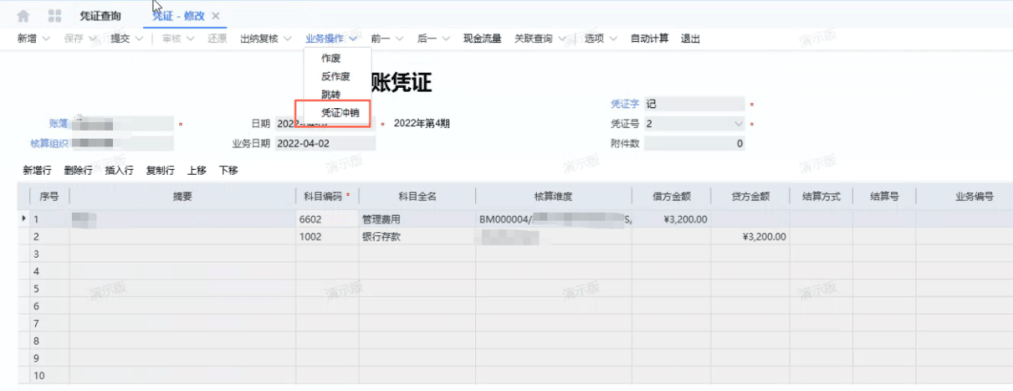
Task: Click 复制行 above the grid
Action: point(160,171)
